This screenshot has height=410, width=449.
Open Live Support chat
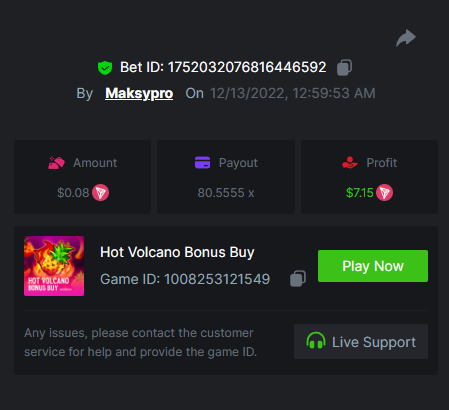(361, 342)
